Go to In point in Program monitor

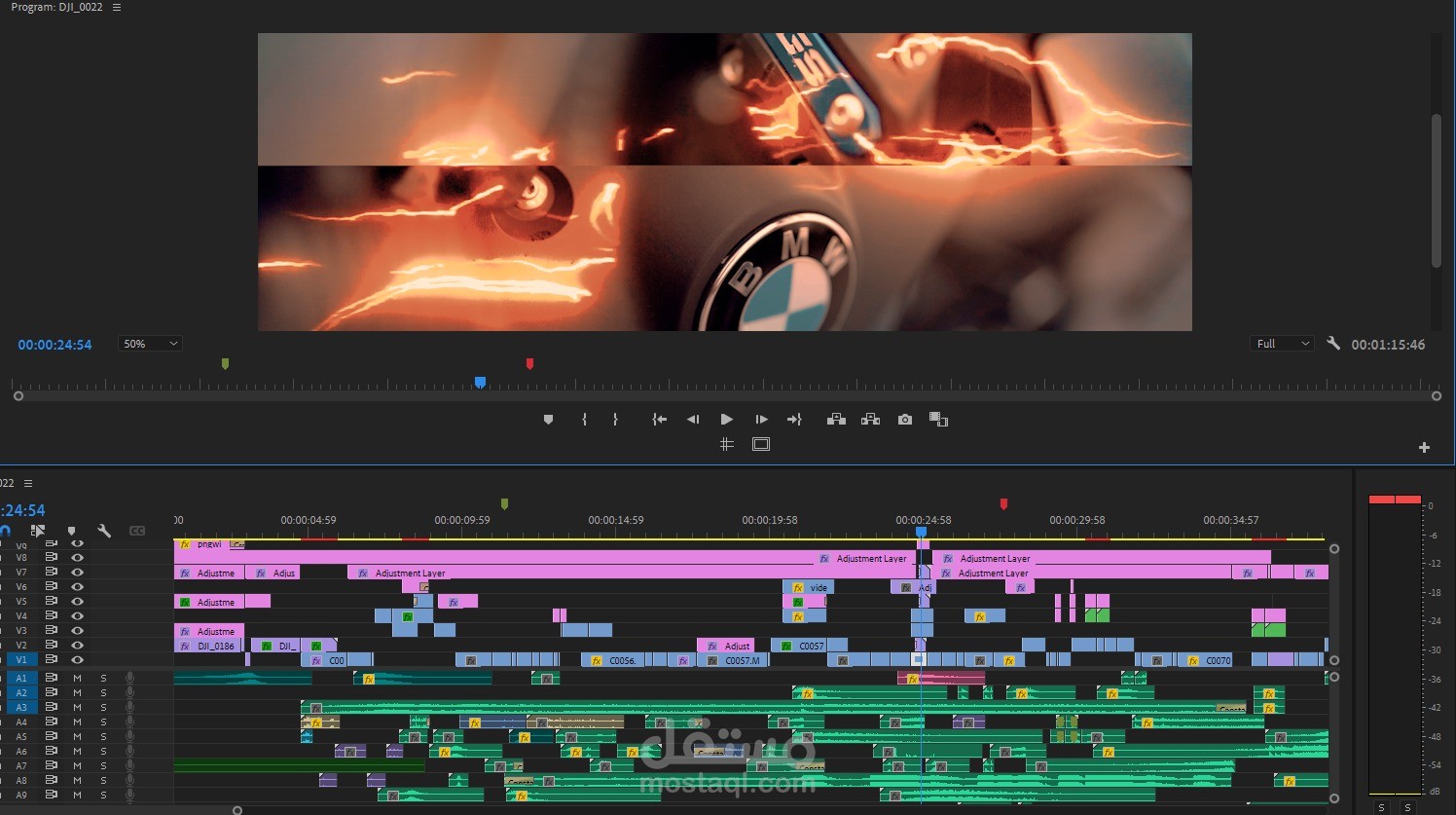click(x=660, y=420)
